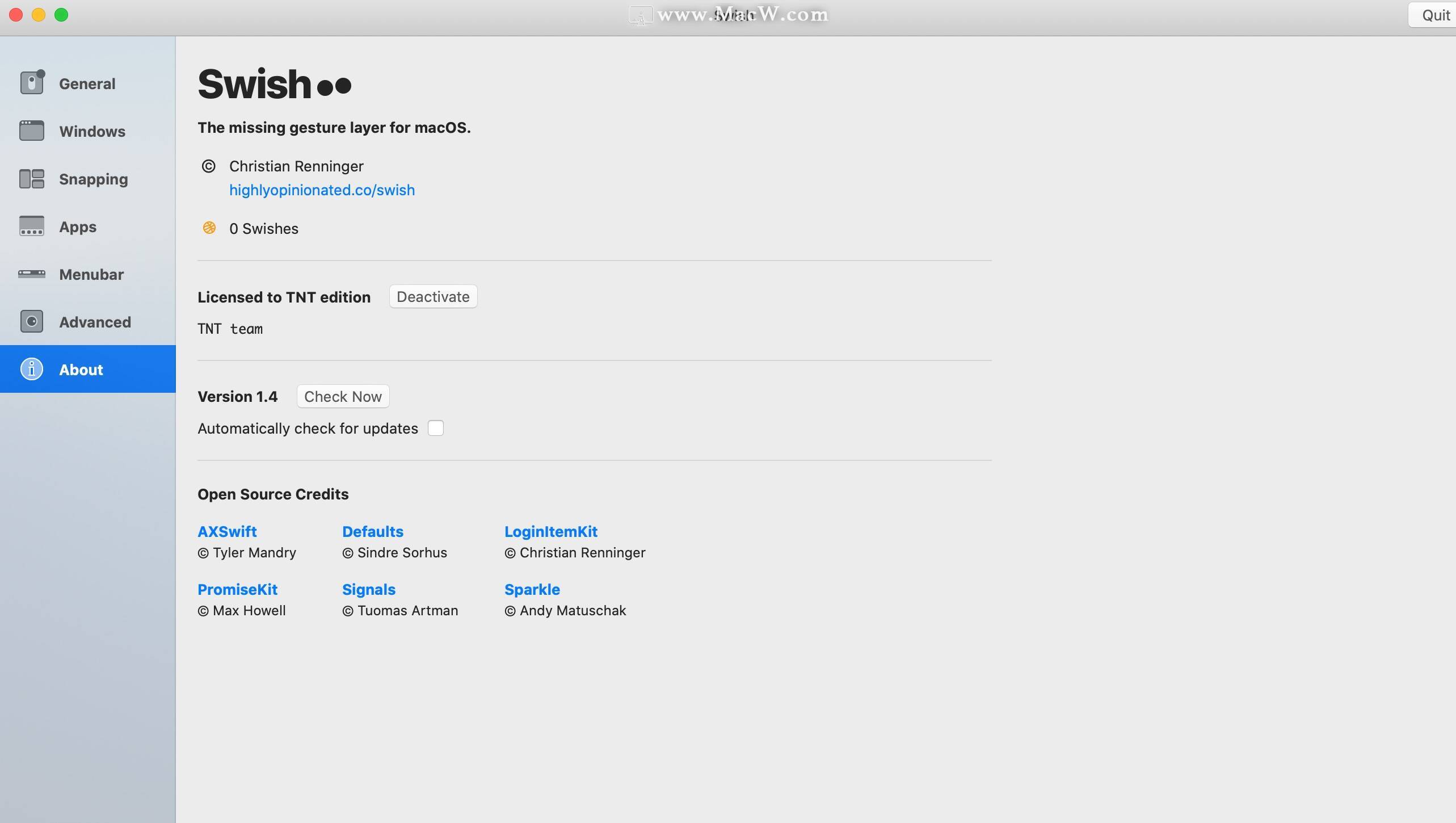
Task: Go to the Snapping tab
Action: pos(88,179)
